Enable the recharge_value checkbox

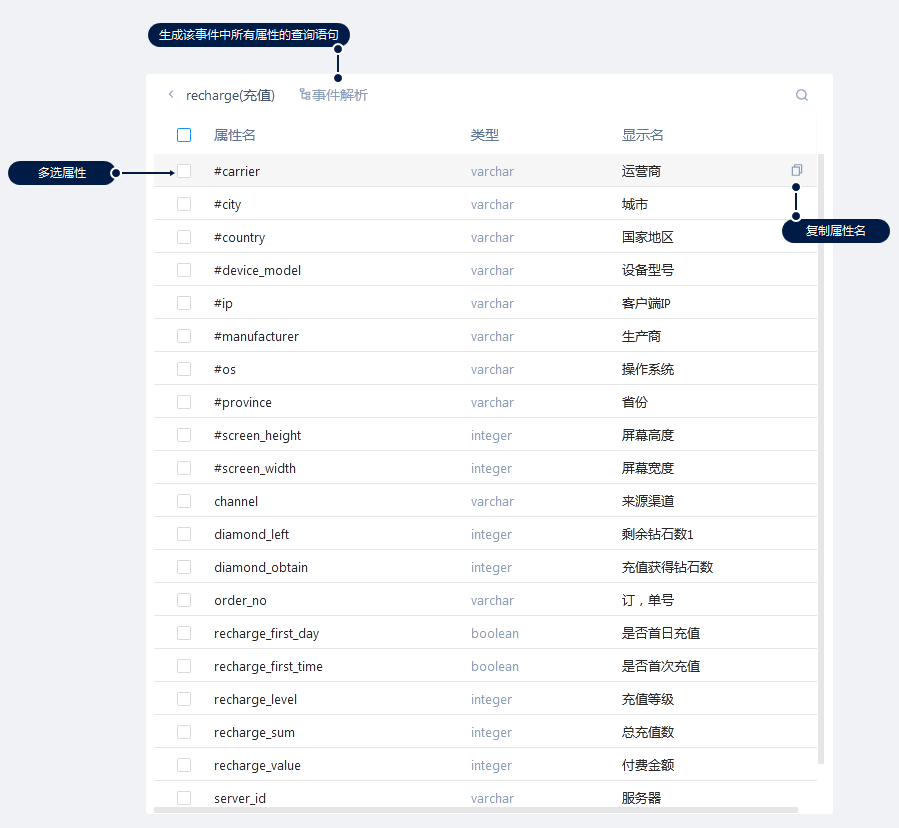coord(184,765)
